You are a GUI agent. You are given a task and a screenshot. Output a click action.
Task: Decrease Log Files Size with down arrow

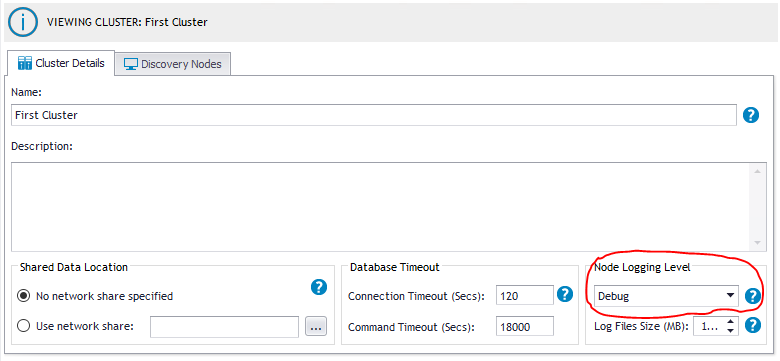(x=730, y=331)
